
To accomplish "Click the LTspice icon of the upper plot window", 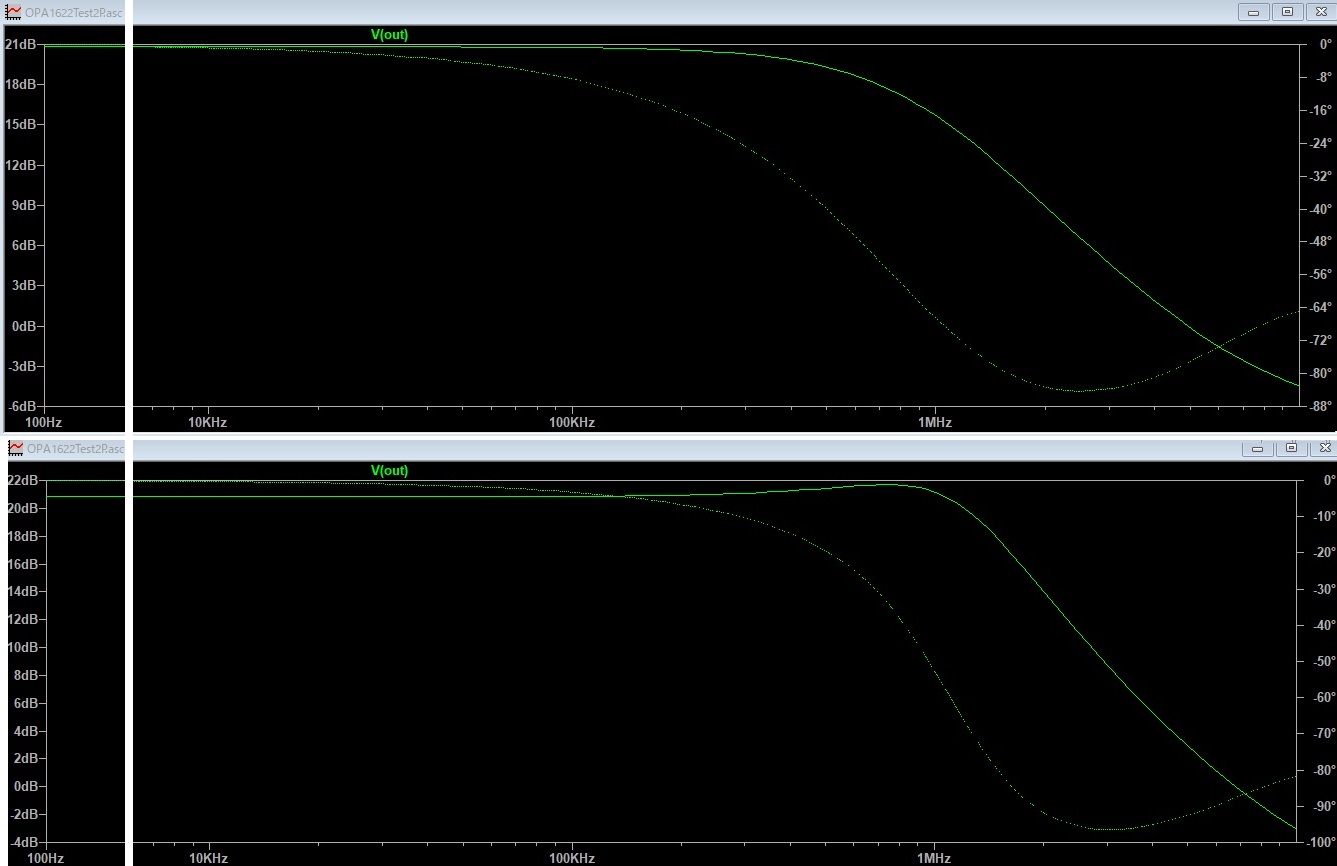I will 15,12.
